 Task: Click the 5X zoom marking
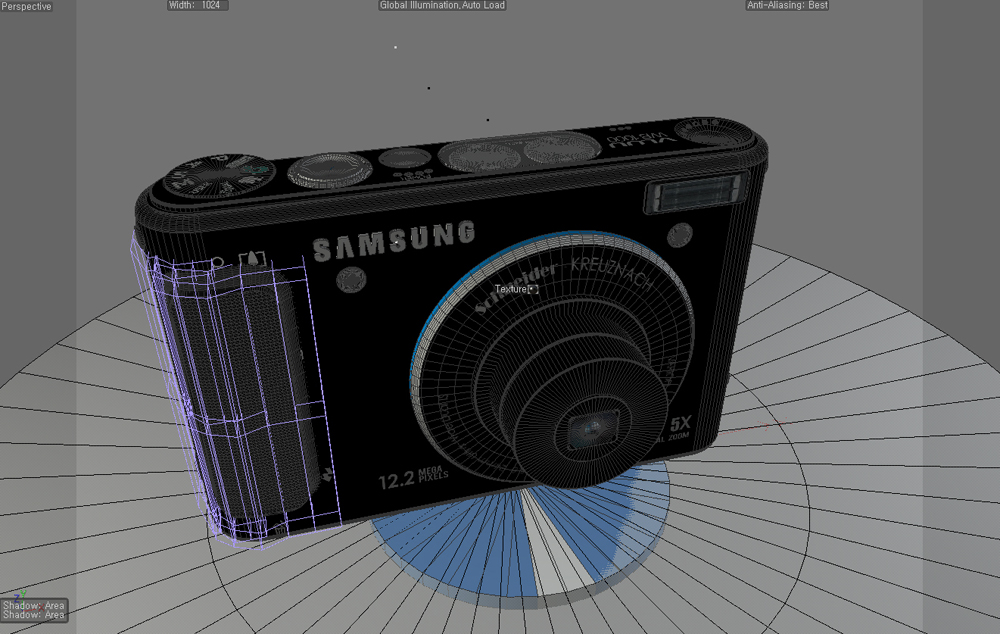680,424
